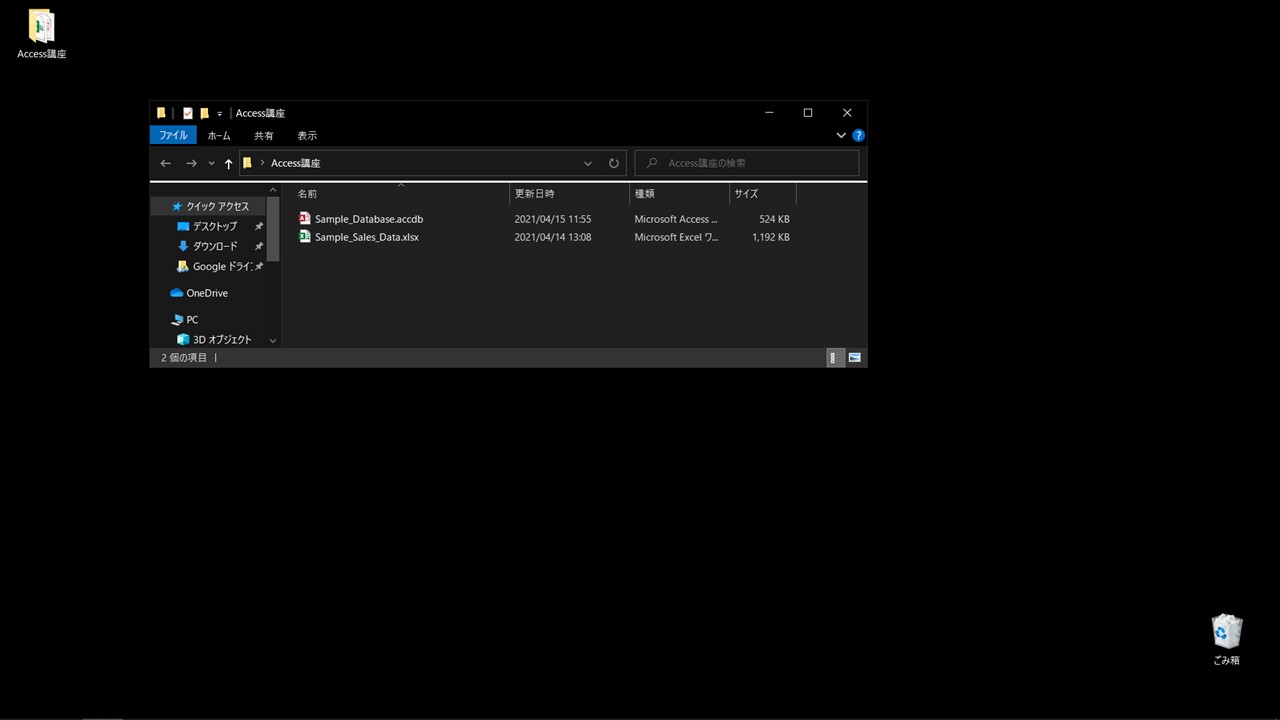Open the address bar history dropdown

click(x=588, y=163)
